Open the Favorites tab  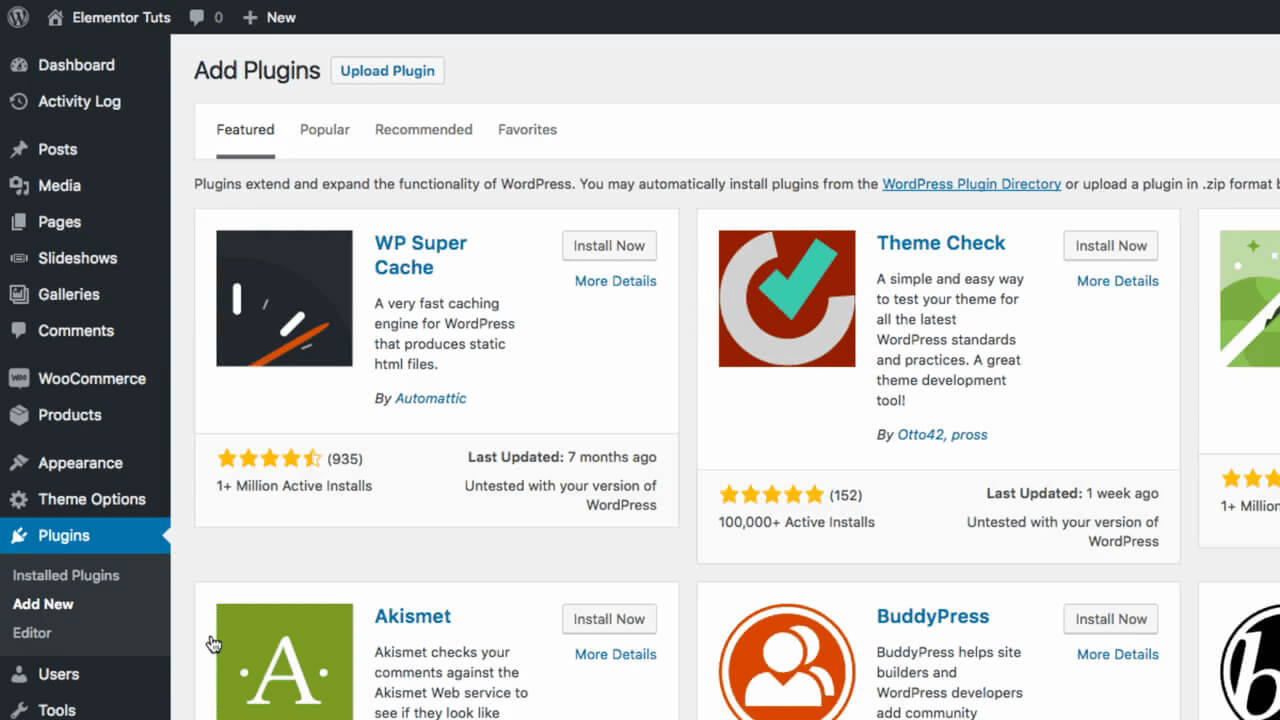(x=527, y=129)
